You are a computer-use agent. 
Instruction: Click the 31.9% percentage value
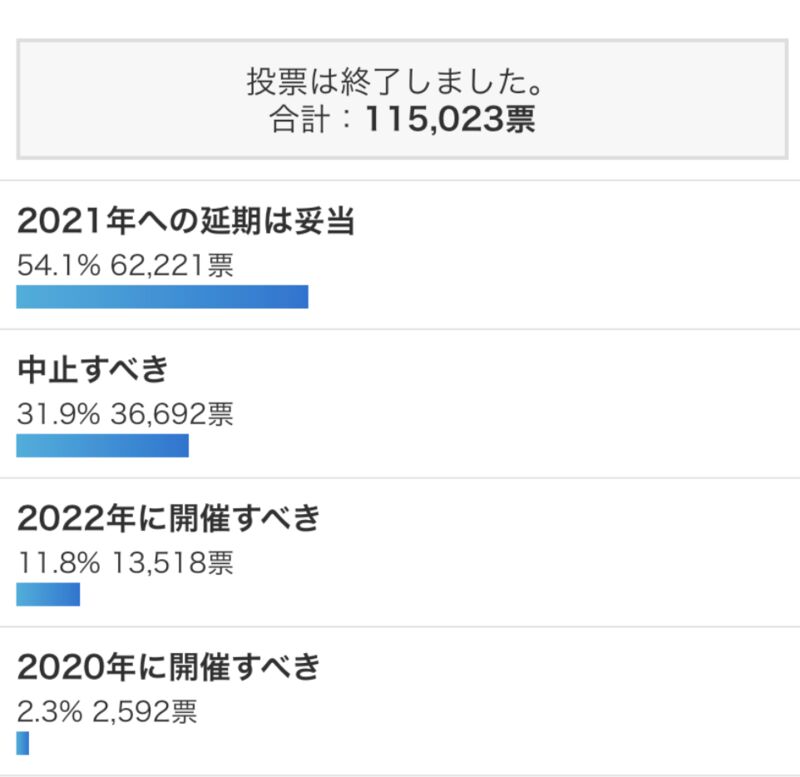pyautogui.click(x=58, y=414)
